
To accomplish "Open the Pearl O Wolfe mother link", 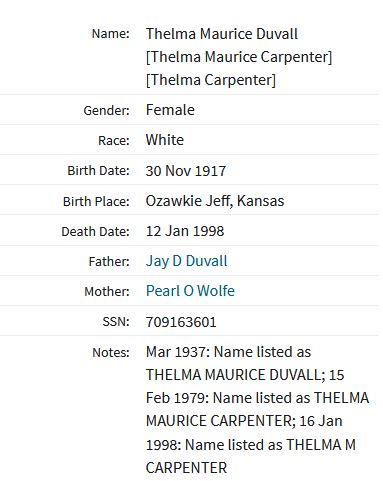I will [190, 291].
